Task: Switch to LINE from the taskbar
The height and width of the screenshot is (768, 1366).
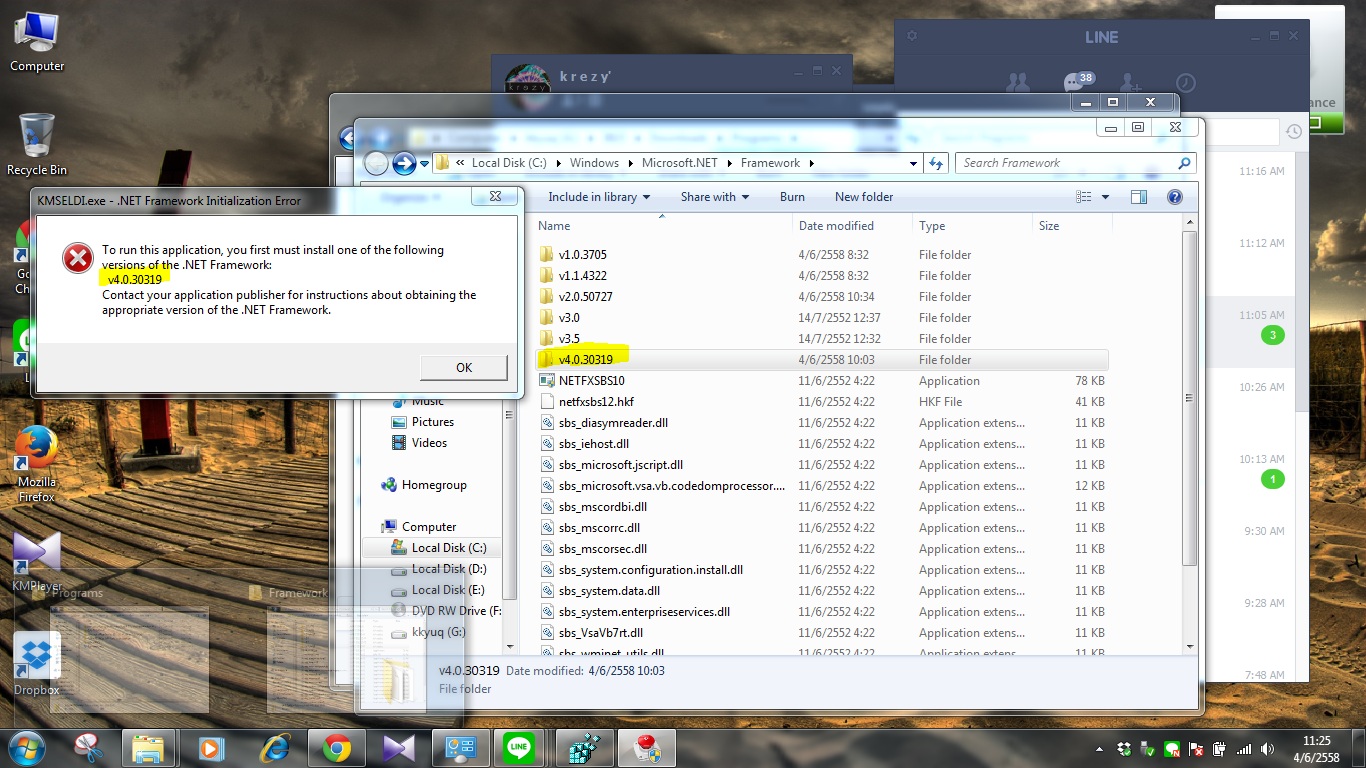Action: (x=519, y=747)
